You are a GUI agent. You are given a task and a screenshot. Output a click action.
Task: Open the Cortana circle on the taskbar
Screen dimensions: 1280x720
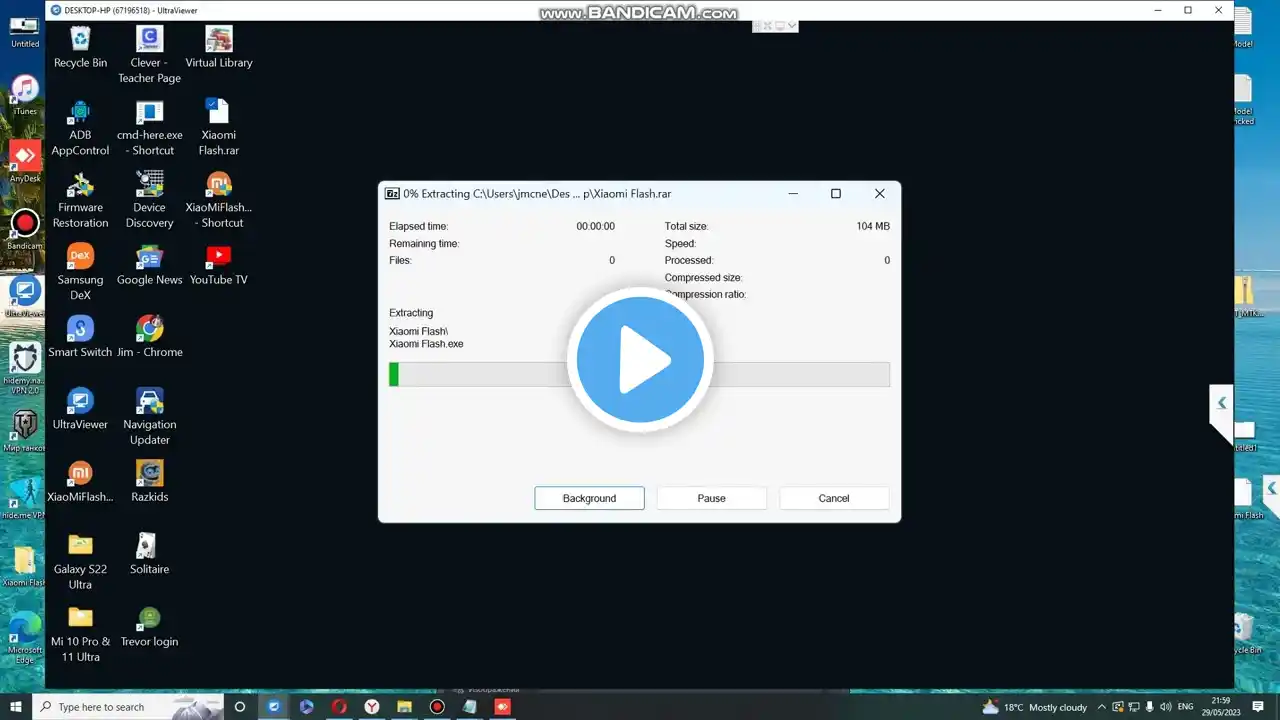pyautogui.click(x=239, y=707)
